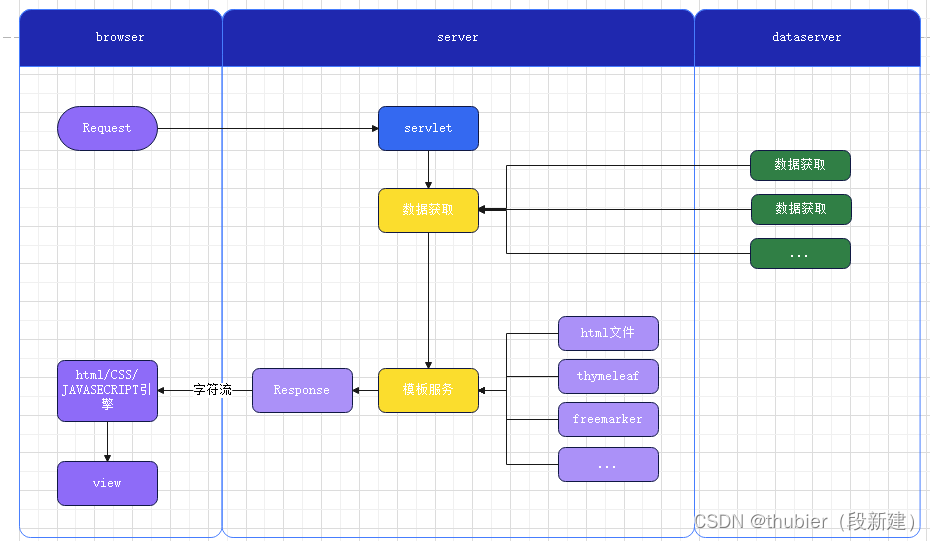Viewport: 930px width, 541px height.
Task: Select green 数据获取 node with bold arrow
Action: pos(800,209)
